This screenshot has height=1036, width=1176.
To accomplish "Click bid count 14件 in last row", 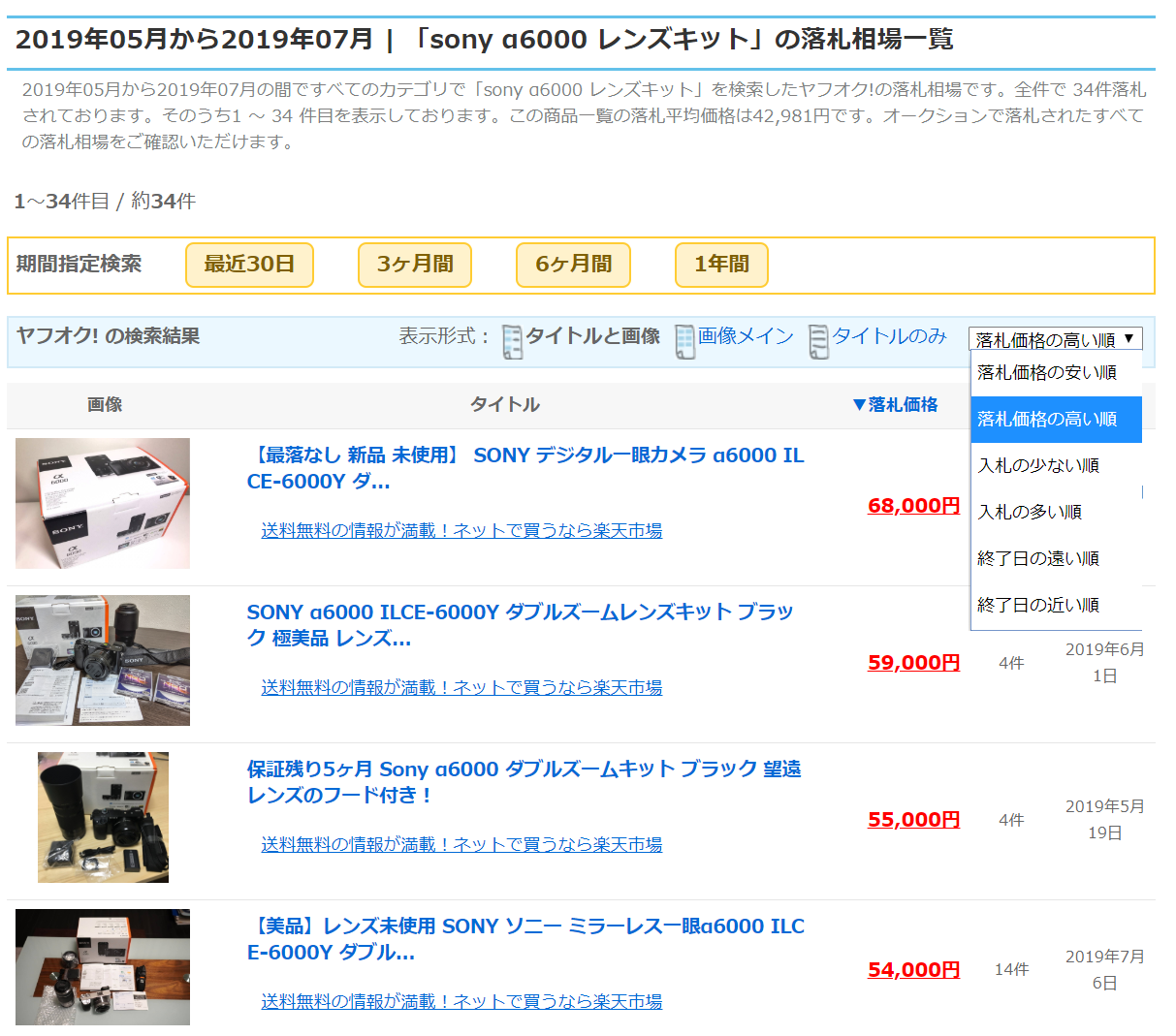I will tap(1011, 970).
